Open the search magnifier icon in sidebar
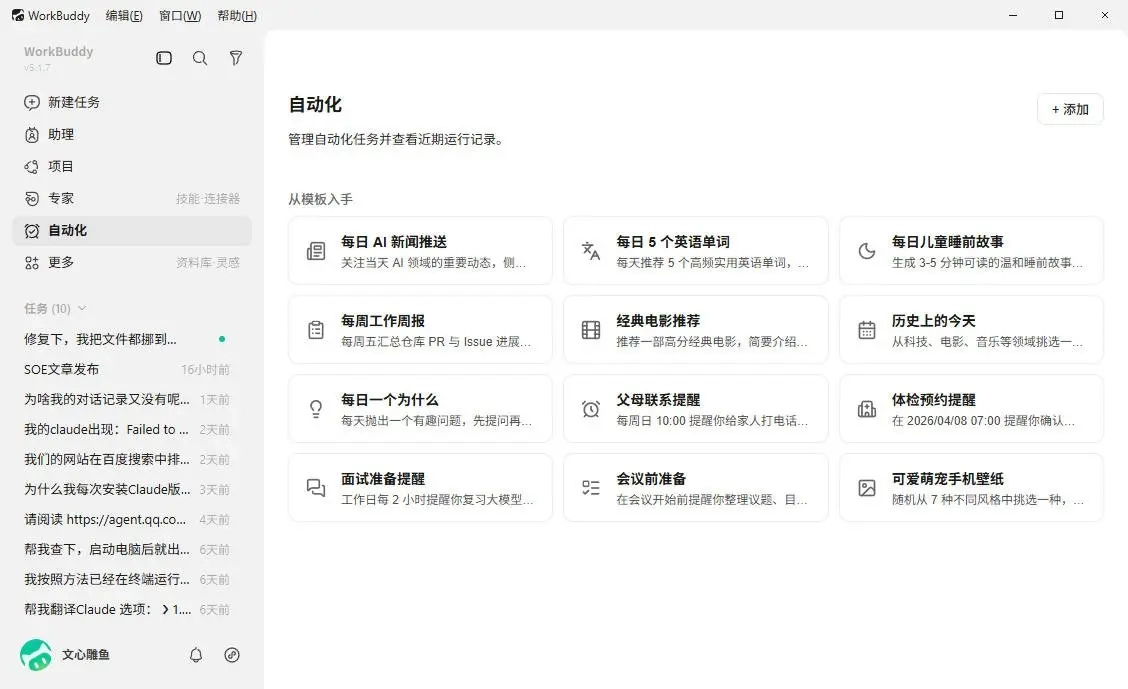1128x689 pixels. [x=200, y=58]
